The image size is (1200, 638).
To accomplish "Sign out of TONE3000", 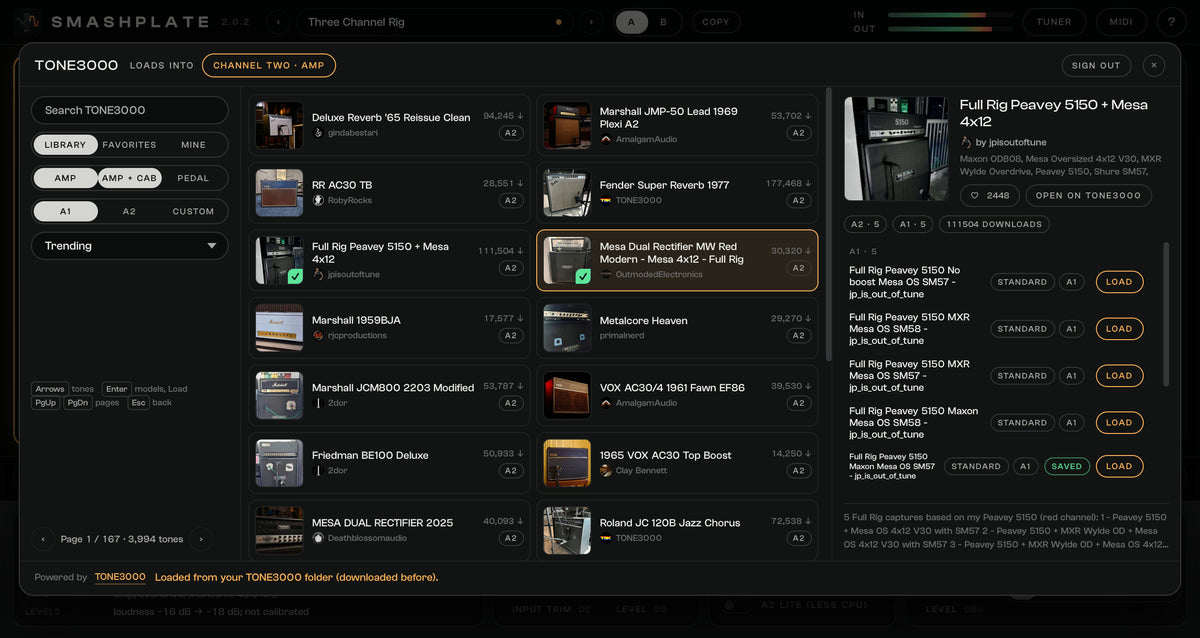I will click(1096, 65).
